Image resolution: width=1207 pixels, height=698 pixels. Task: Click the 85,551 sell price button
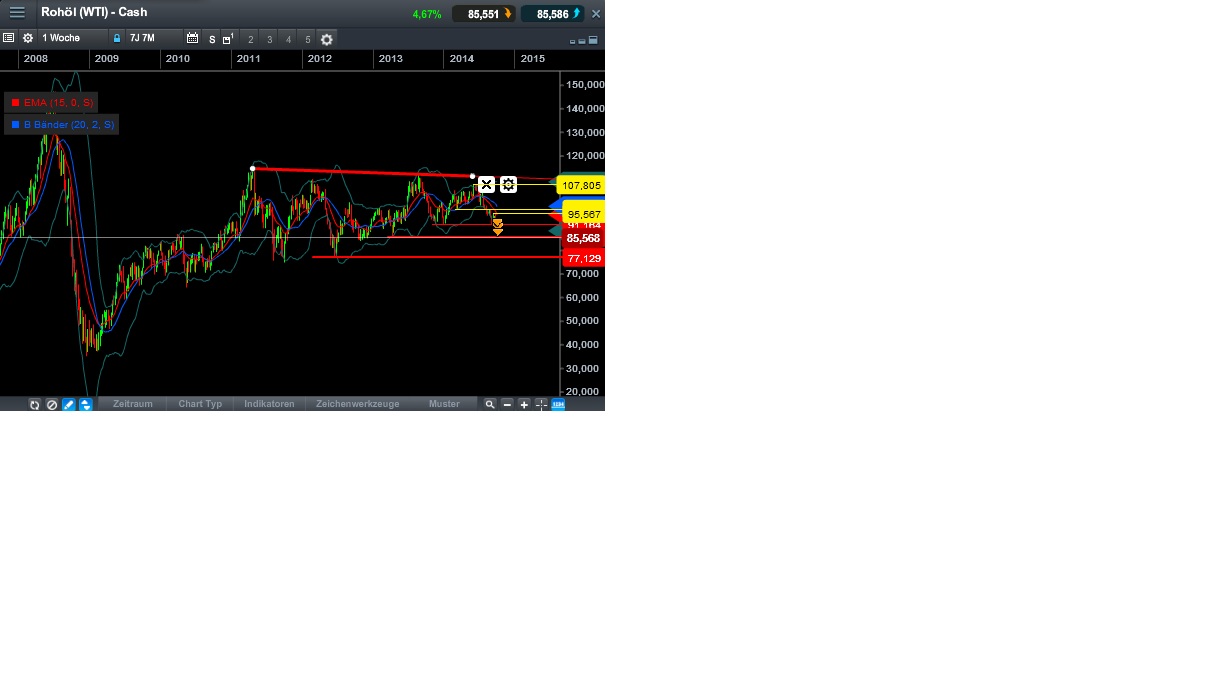coord(486,13)
